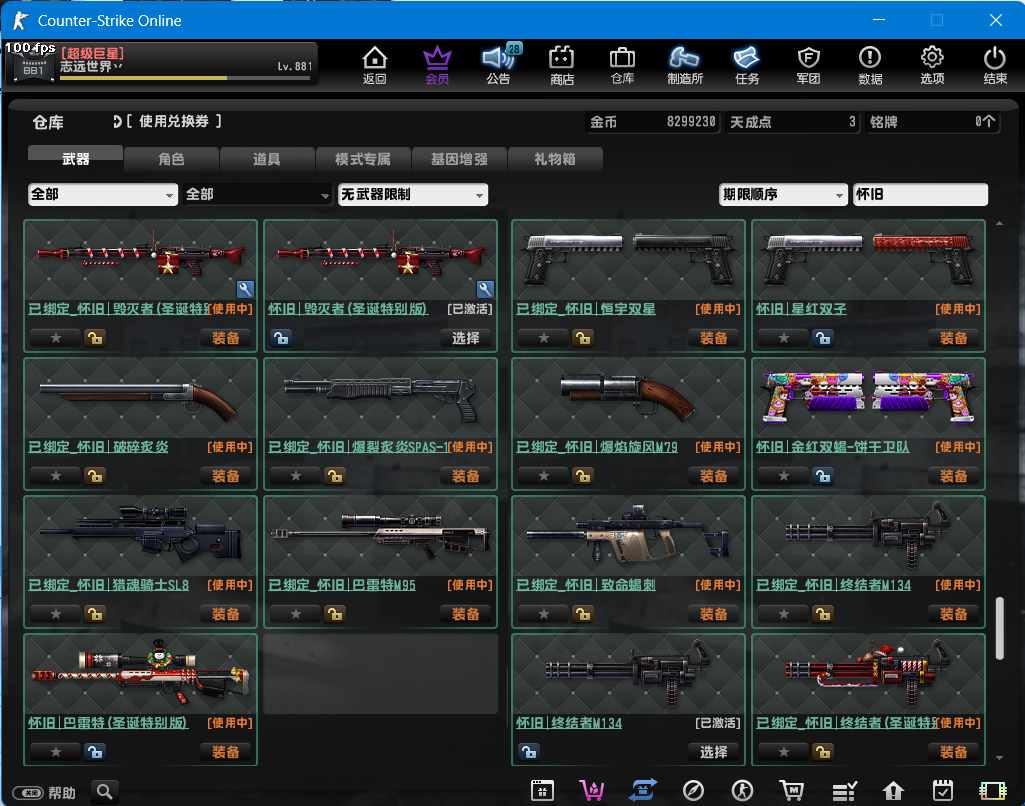1025x806 pixels.
Task: Expand the 志远世界 player name chevron
Action: 118,66
